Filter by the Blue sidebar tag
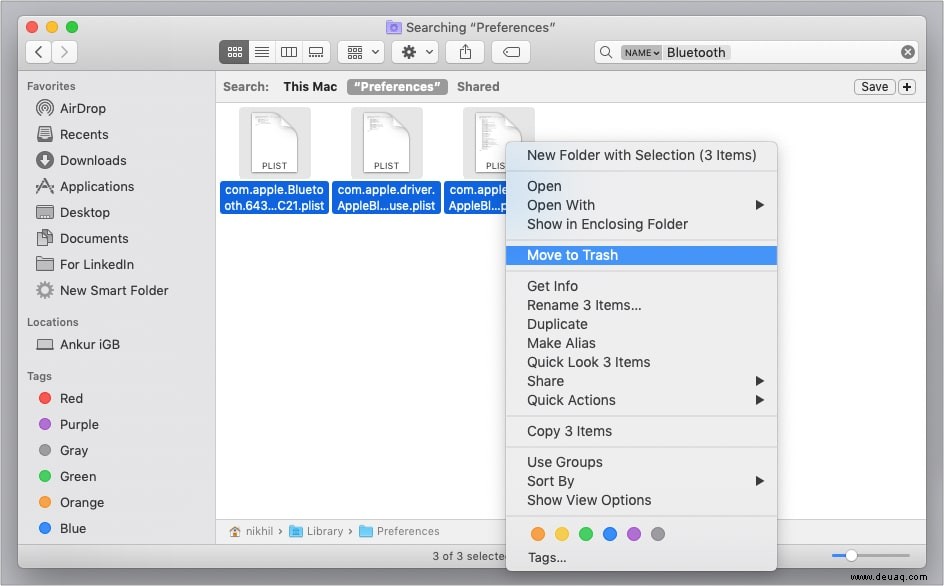944x586 pixels. pos(62,528)
